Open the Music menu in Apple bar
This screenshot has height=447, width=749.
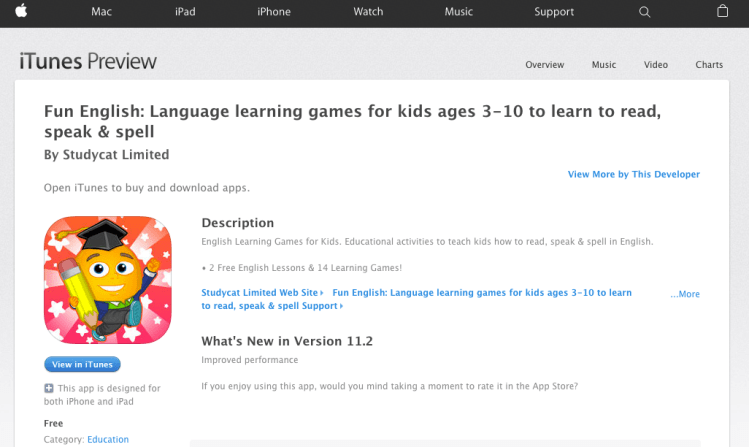[x=459, y=12]
